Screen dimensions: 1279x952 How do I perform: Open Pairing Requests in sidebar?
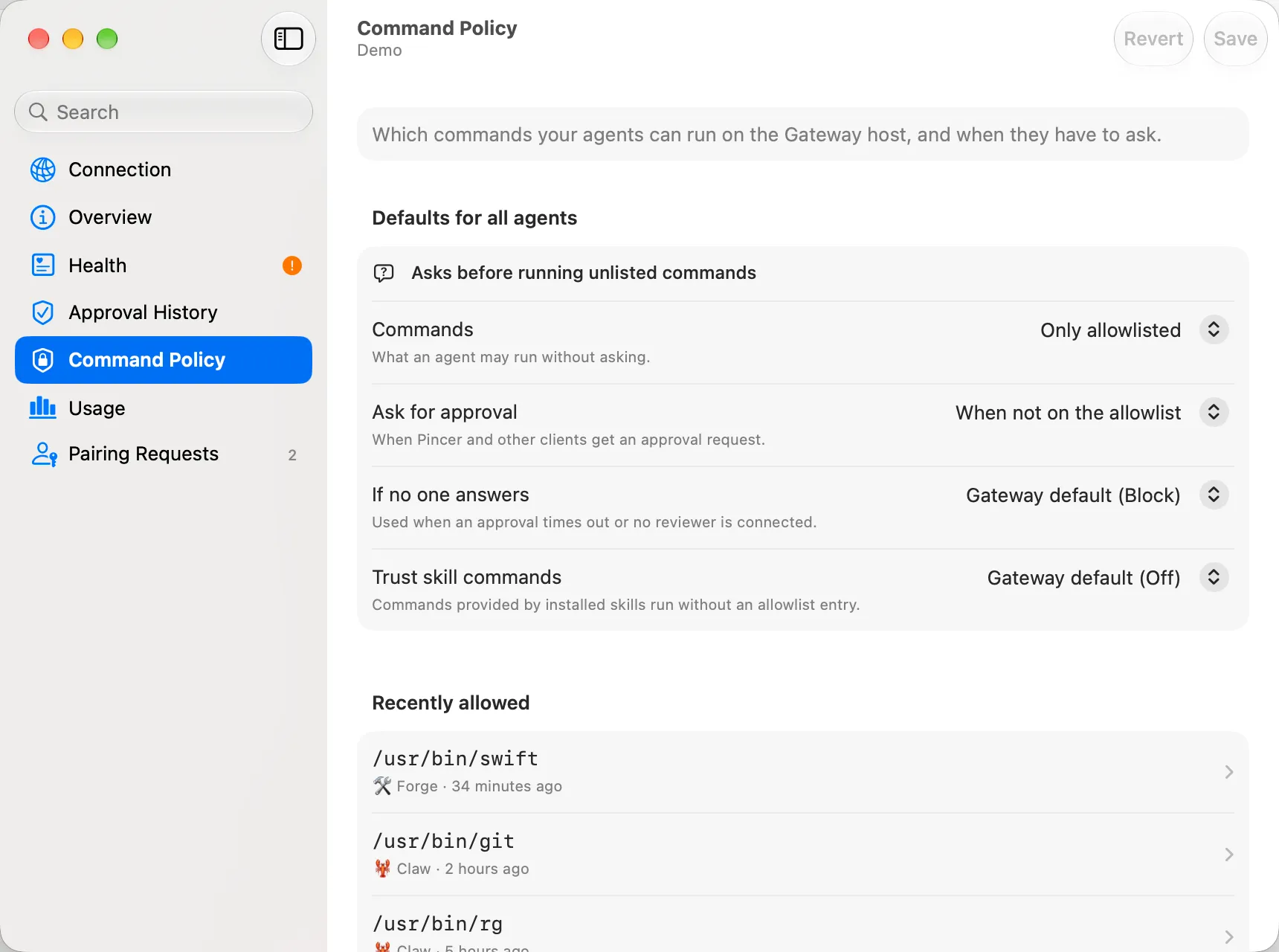[x=164, y=454]
